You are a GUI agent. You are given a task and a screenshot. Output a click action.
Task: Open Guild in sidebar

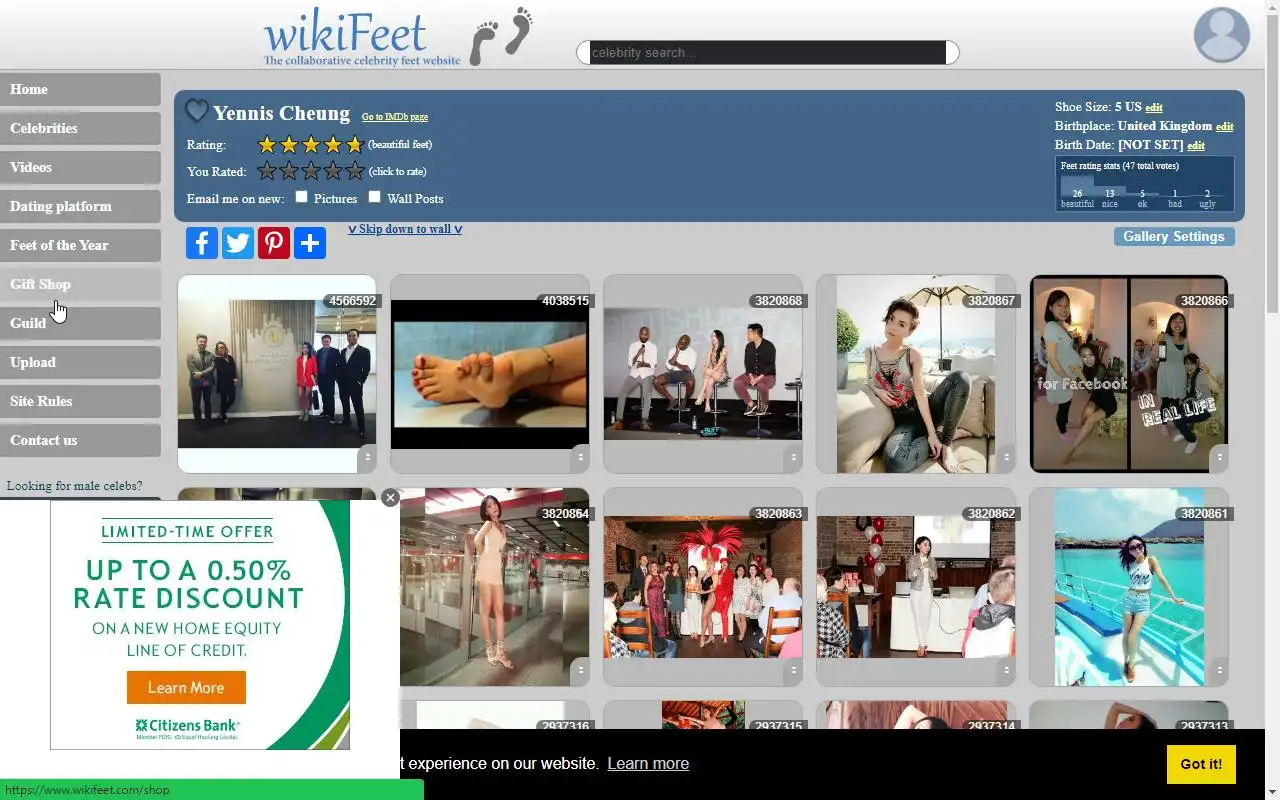pos(80,323)
